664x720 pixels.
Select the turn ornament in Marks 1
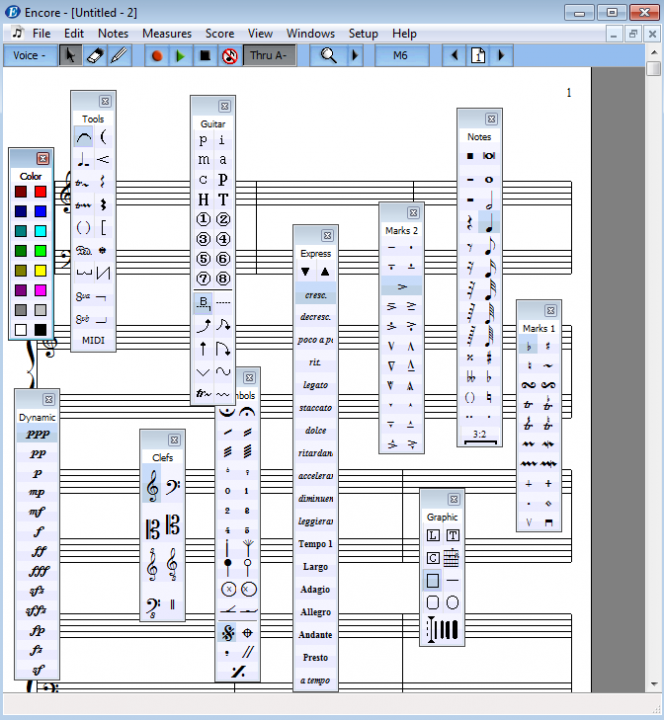tap(529, 385)
